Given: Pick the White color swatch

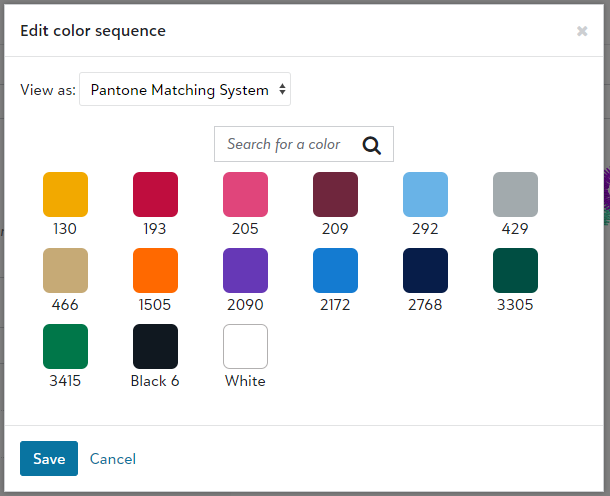Looking at the screenshot, I should tap(245, 346).
